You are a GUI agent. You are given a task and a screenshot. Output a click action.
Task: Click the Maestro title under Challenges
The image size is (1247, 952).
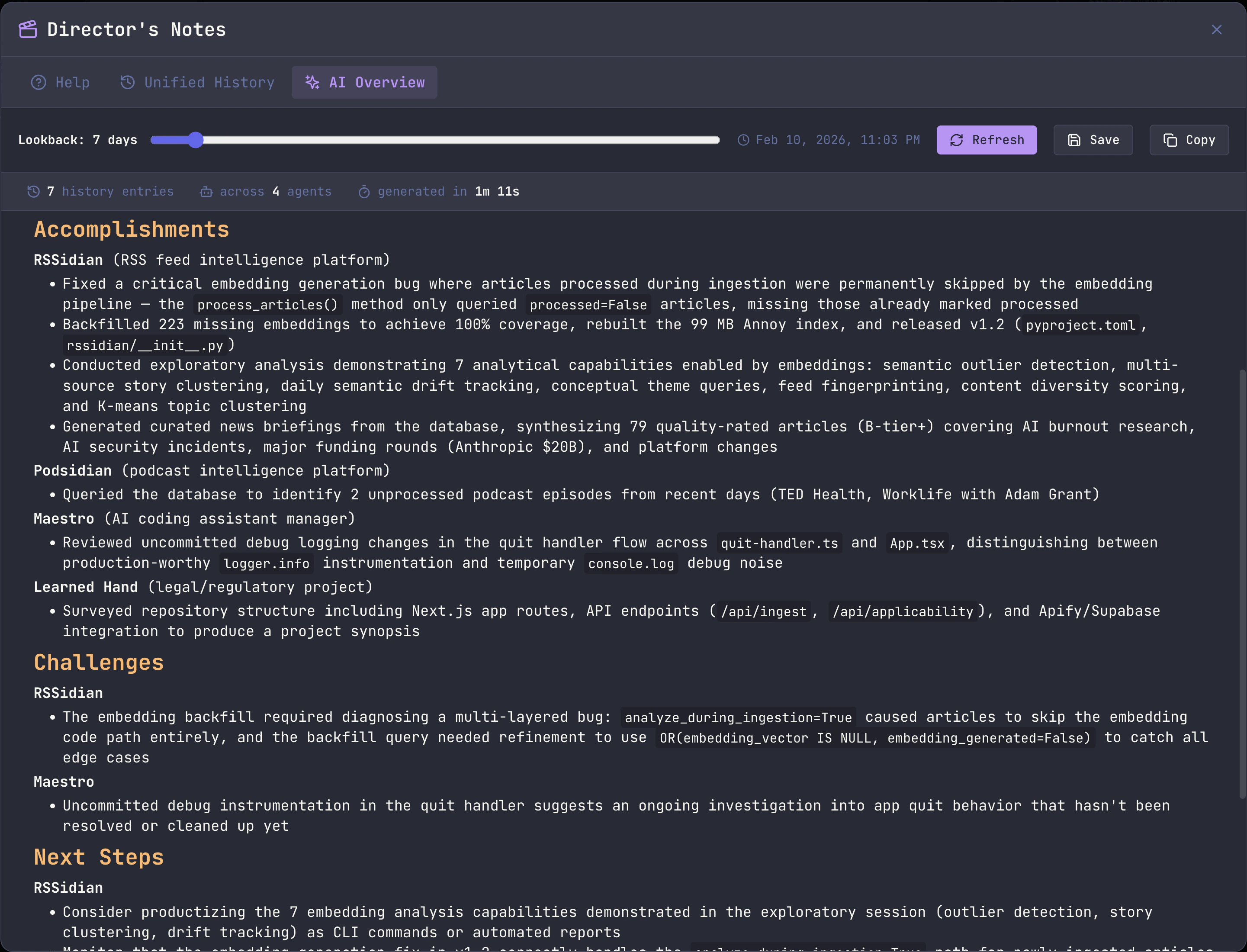64,782
